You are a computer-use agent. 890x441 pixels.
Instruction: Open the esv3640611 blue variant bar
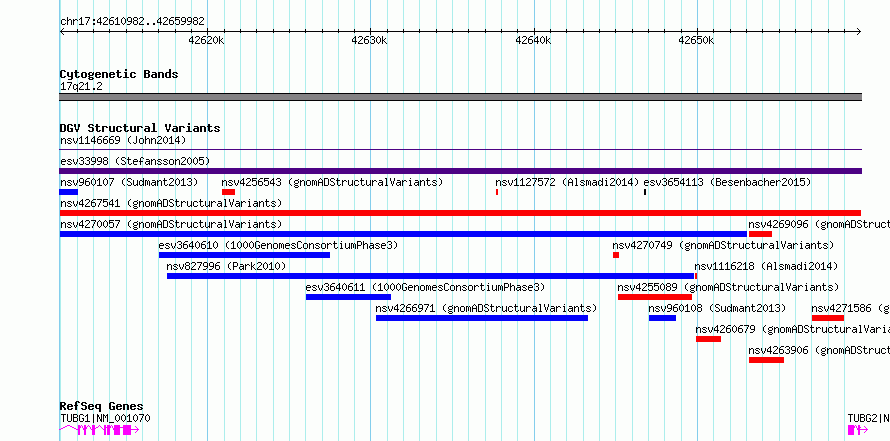pos(349,297)
